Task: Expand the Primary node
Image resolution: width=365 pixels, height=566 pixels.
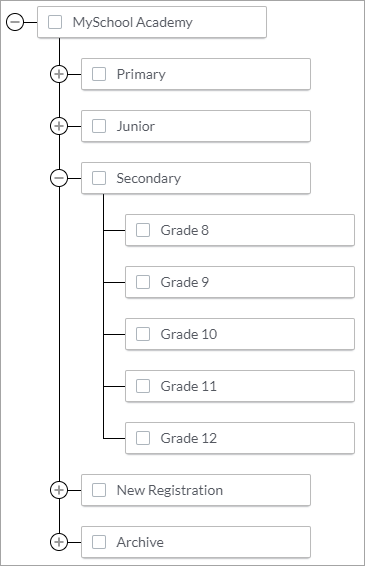Action: point(59,74)
